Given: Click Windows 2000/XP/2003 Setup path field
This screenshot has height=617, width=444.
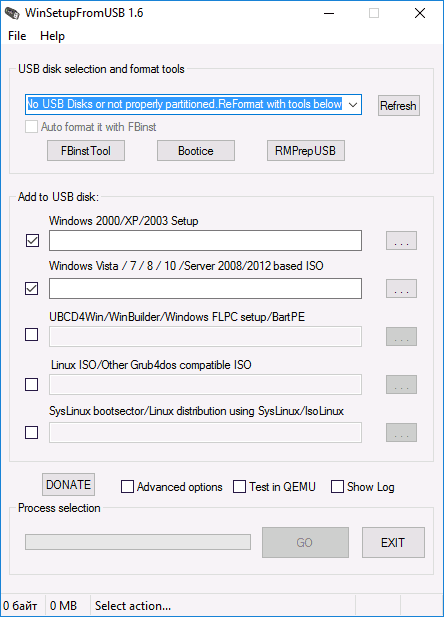Looking at the screenshot, I should click(x=205, y=240).
